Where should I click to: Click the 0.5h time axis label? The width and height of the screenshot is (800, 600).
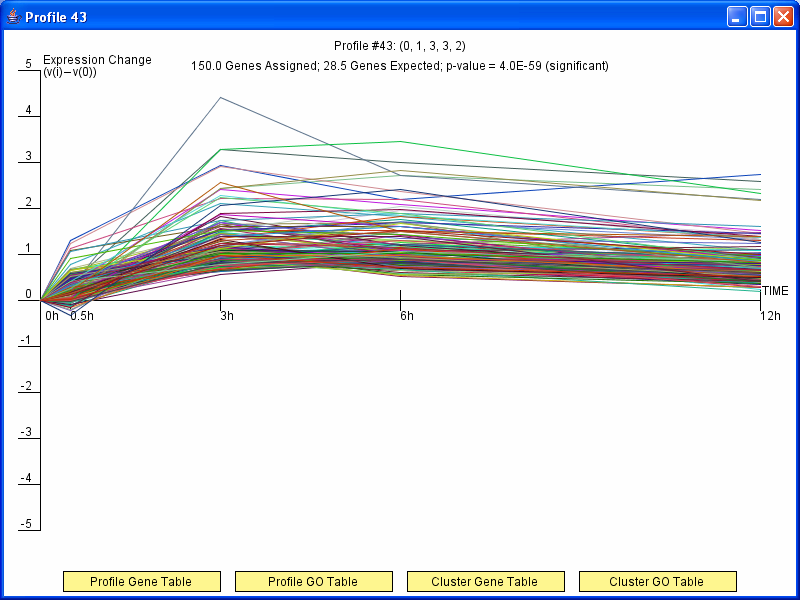(82, 316)
